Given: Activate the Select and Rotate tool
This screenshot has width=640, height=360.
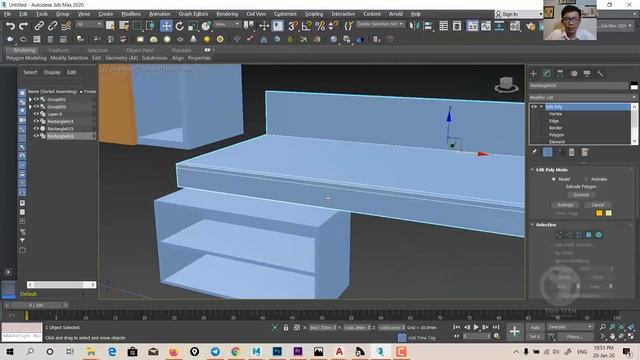Looking at the screenshot, I should pos(180,26).
